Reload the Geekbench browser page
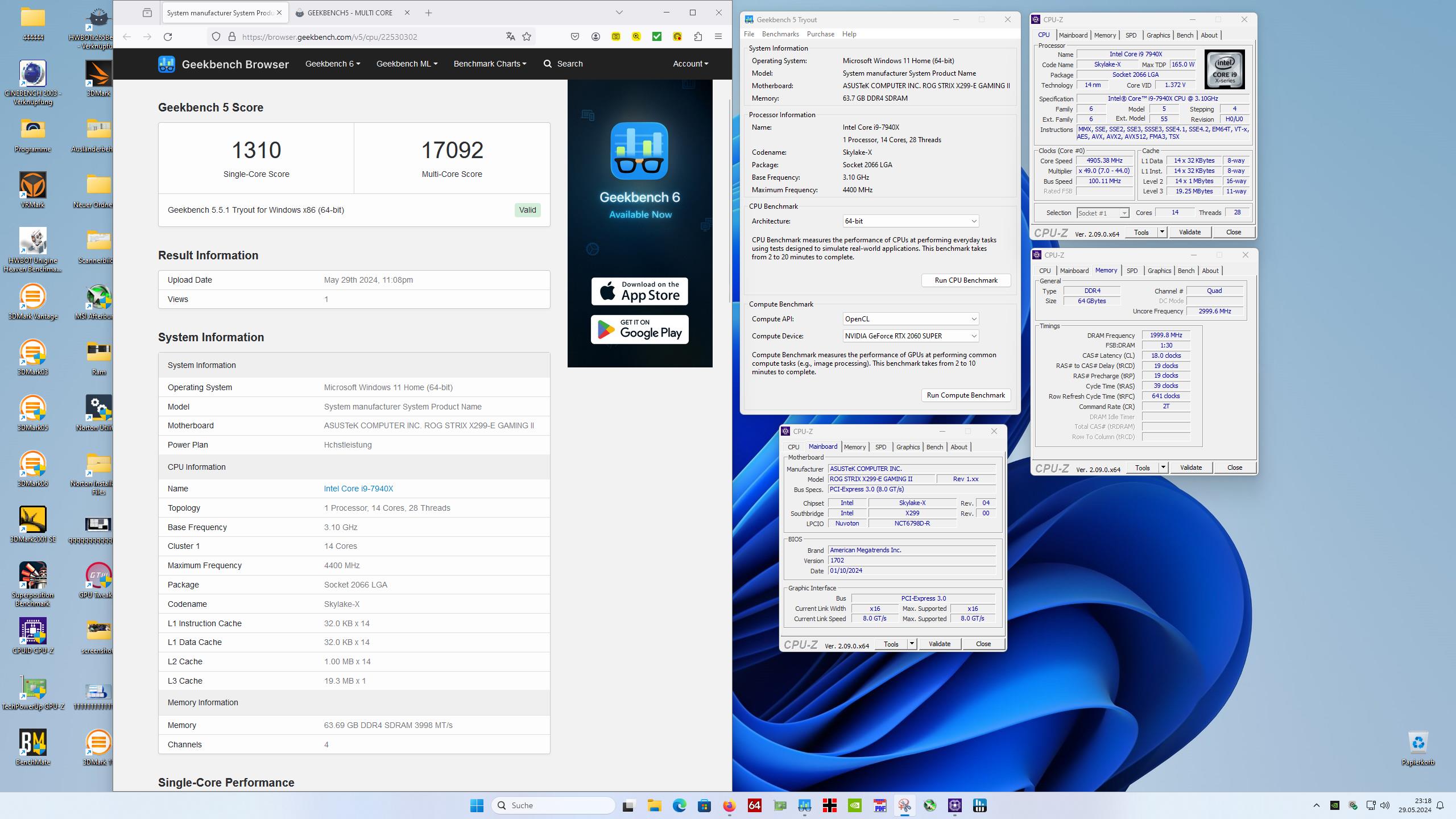This screenshot has width=1456, height=819. (168, 37)
